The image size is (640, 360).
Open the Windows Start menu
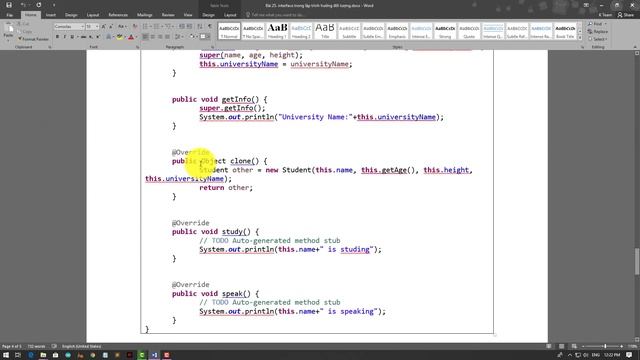coord(6,355)
